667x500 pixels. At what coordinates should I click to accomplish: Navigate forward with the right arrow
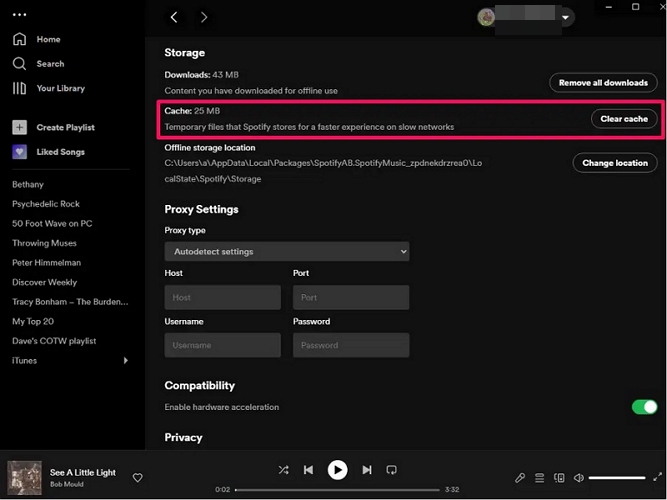click(x=204, y=17)
